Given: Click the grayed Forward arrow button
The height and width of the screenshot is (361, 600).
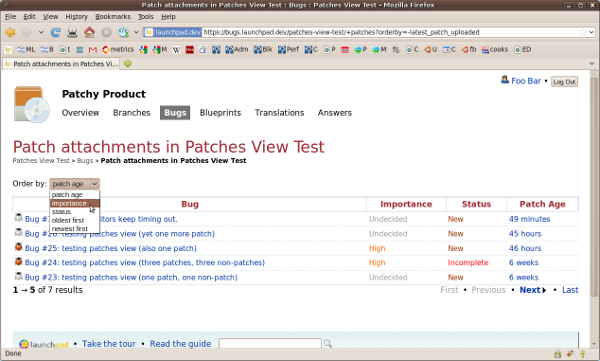Looking at the screenshot, I should [x=27, y=33].
